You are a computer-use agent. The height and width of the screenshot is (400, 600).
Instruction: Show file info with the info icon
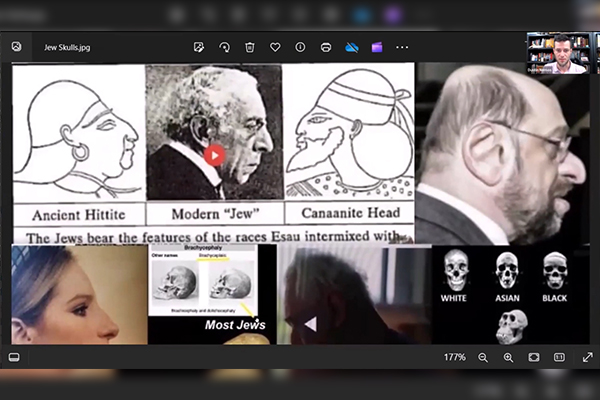[x=300, y=47]
